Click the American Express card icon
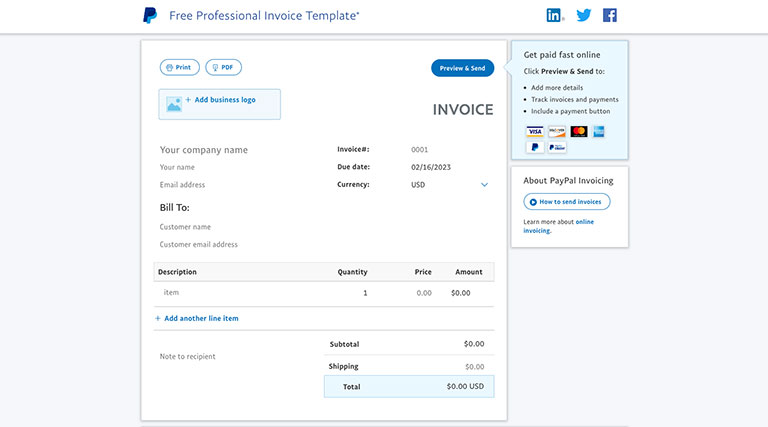This screenshot has width=768, height=427. coord(599,131)
